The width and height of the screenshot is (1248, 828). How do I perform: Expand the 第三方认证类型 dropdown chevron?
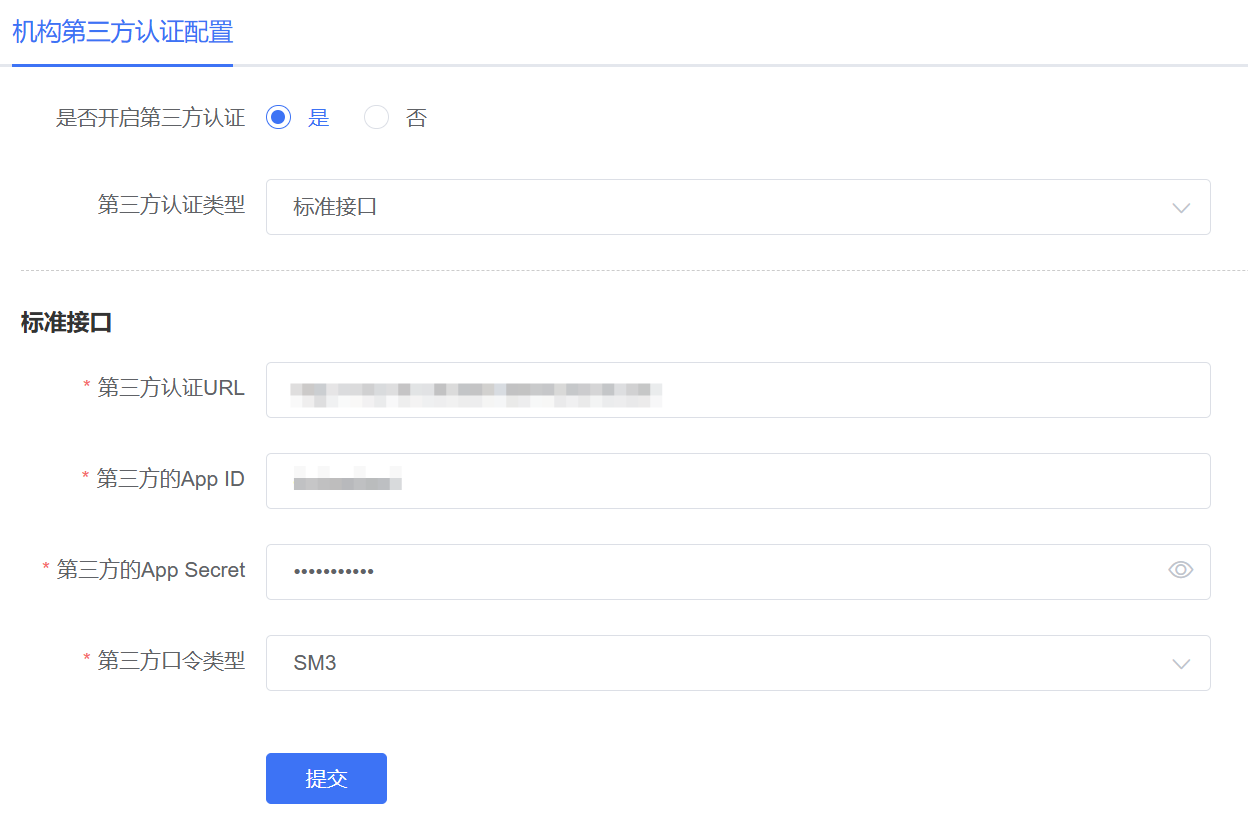point(1181,208)
